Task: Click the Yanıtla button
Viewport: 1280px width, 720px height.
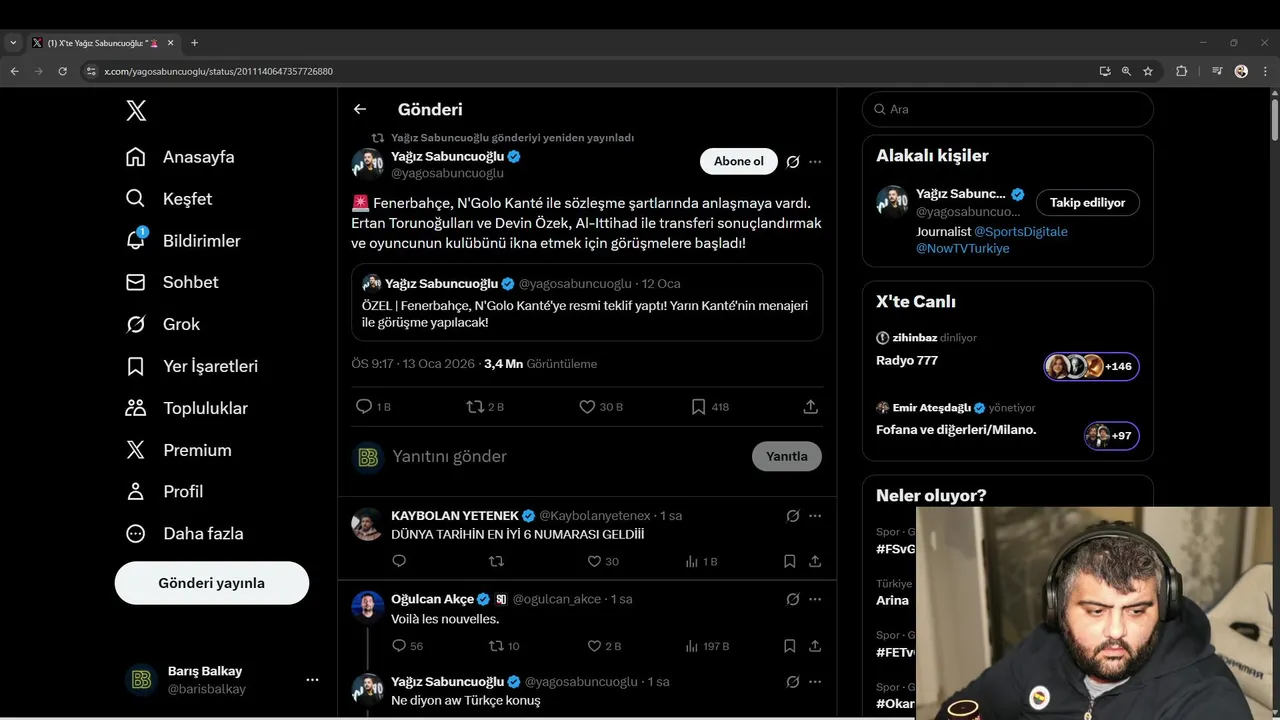Action: pos(787,456)
